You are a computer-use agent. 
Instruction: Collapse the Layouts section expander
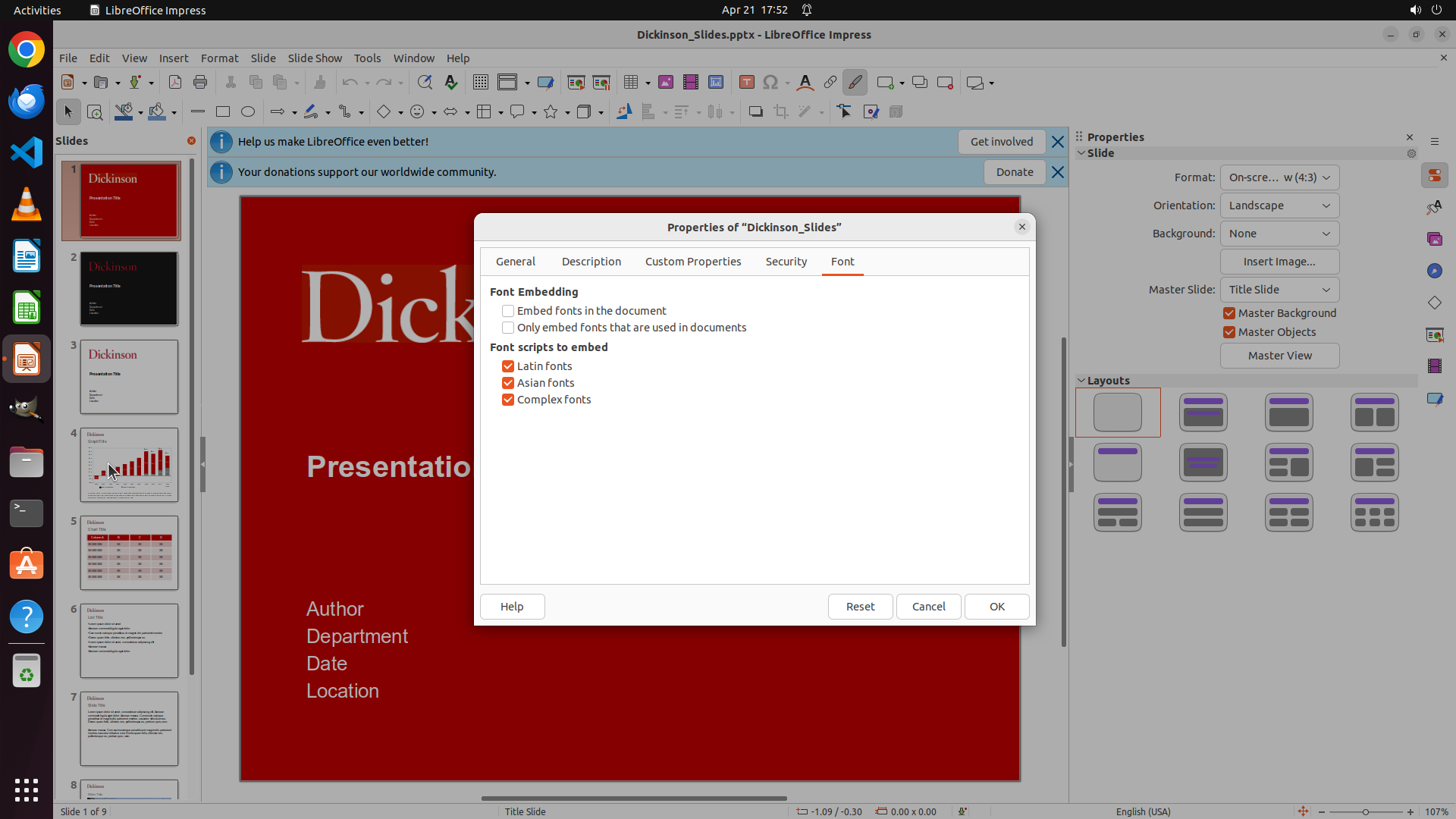[1081, 381]
